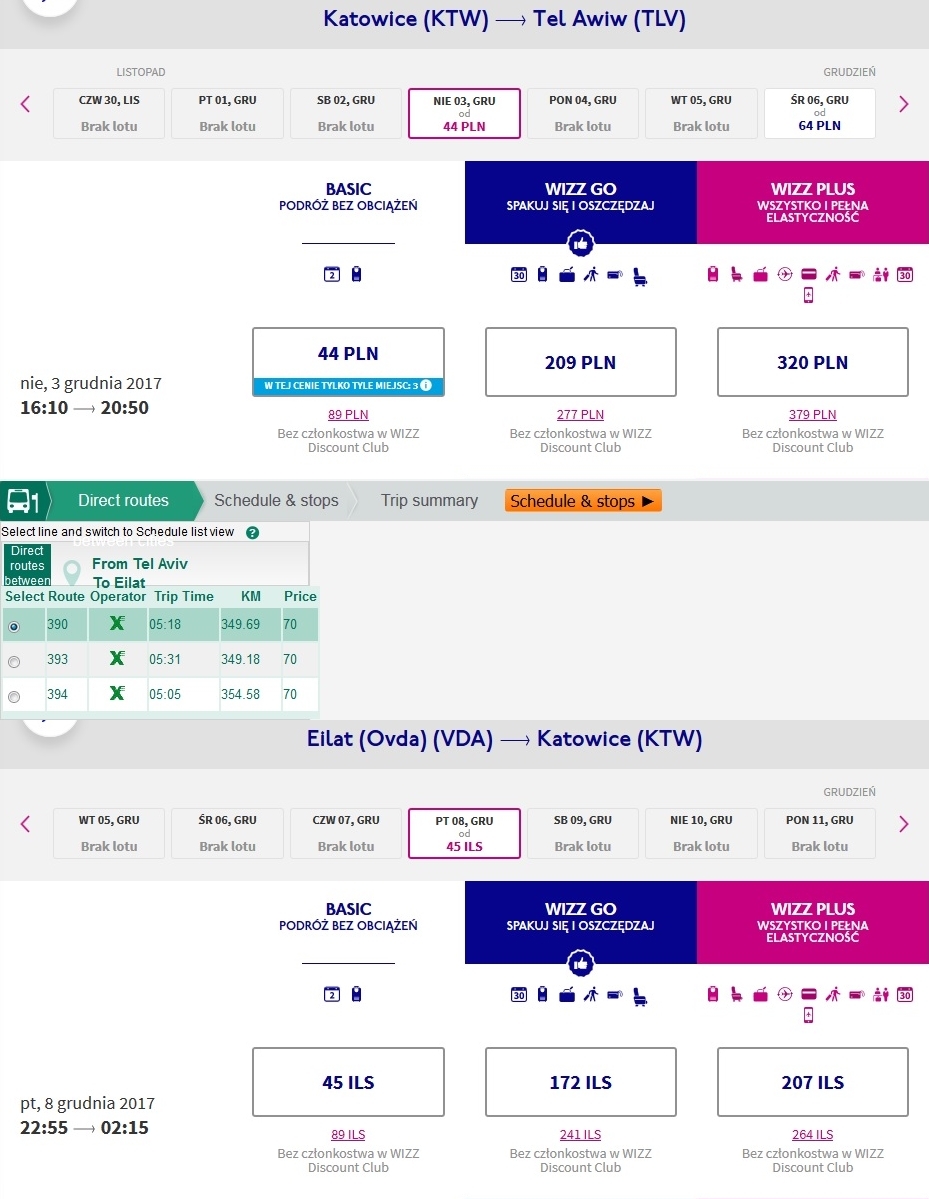The width and height of the screenshot is (929, 1199).
Task: Show later dates for the Eilat–Katowice flight
Action: [904, 824]
